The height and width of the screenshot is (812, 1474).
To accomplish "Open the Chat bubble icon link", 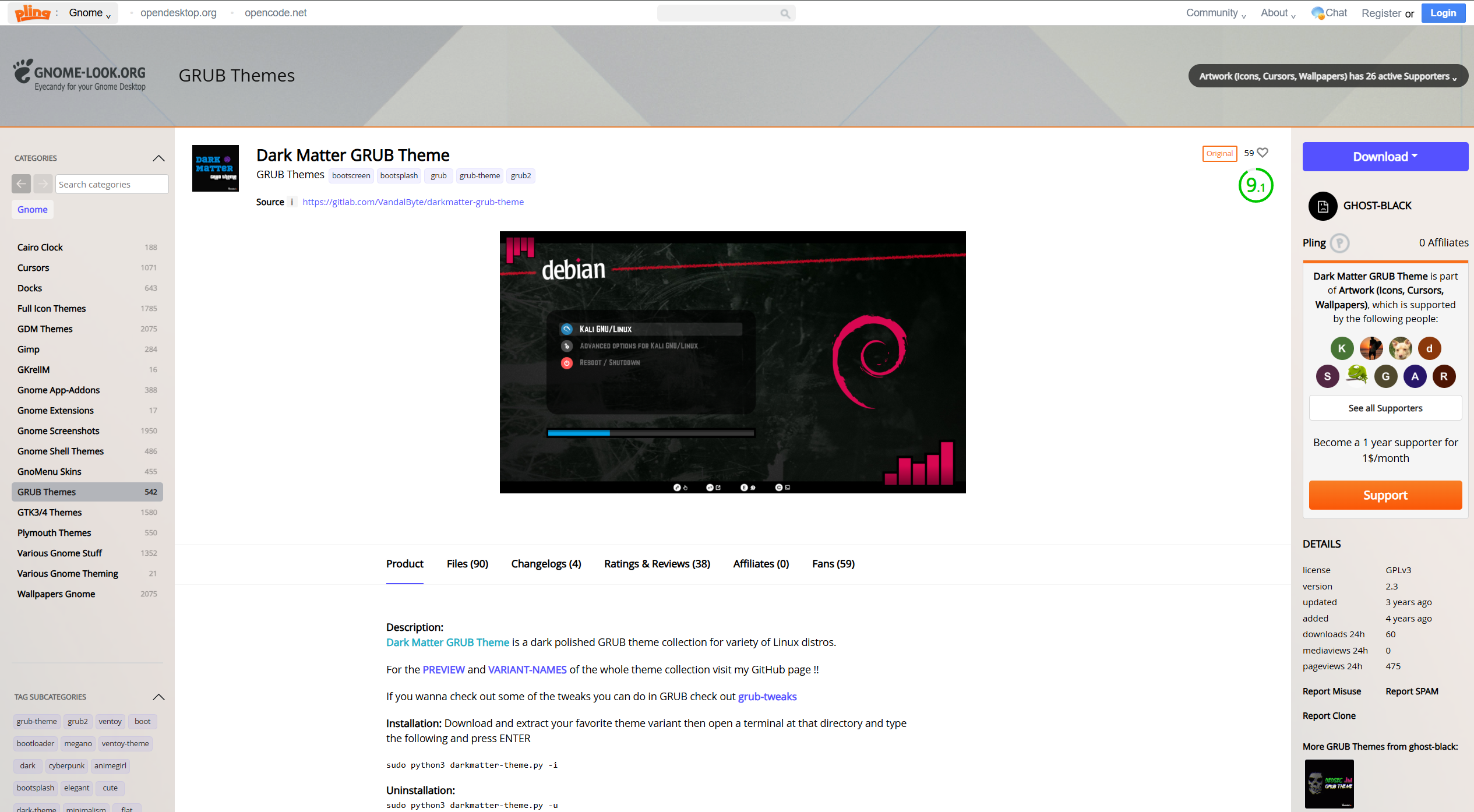I will click(x=1318, y=13).
